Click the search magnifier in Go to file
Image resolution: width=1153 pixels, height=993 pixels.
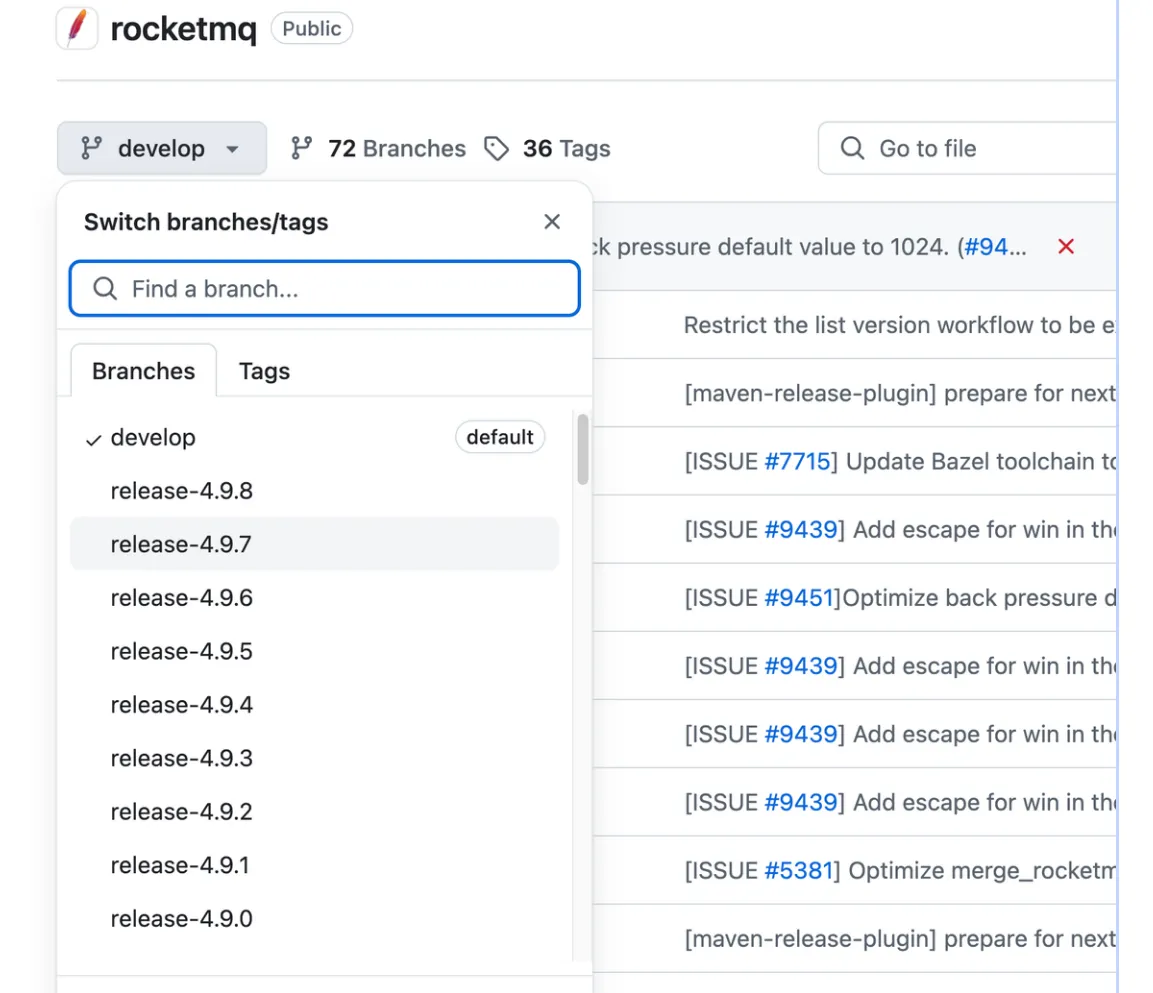pyautogui.click(x=852, y=148)
